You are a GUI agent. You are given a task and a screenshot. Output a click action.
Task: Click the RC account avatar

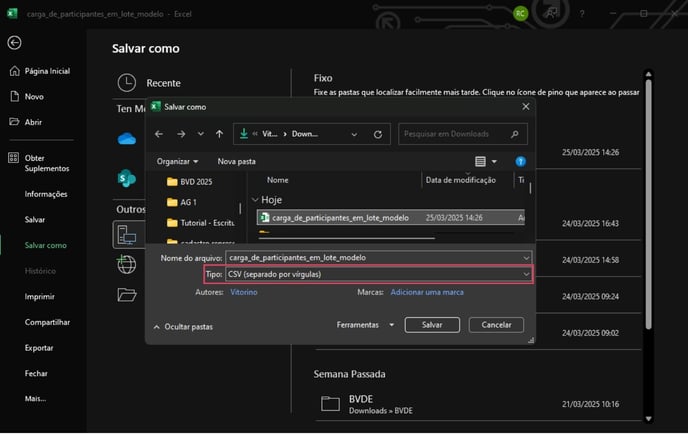520,14
